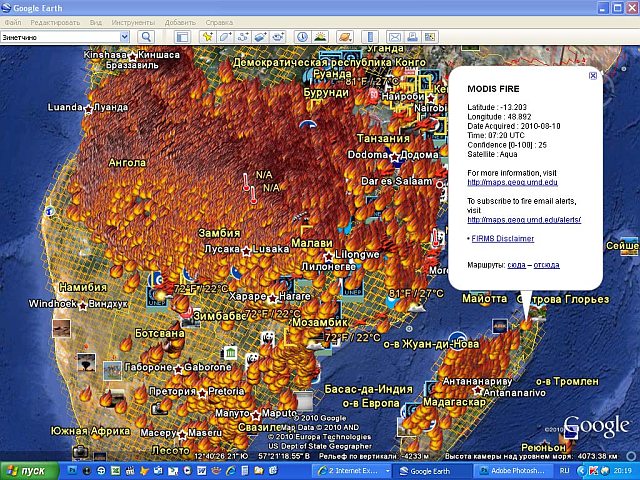Viewport: 640px width, 480px height.
Task: Expand the search field dropdown arrow
Action: [124, 37]
